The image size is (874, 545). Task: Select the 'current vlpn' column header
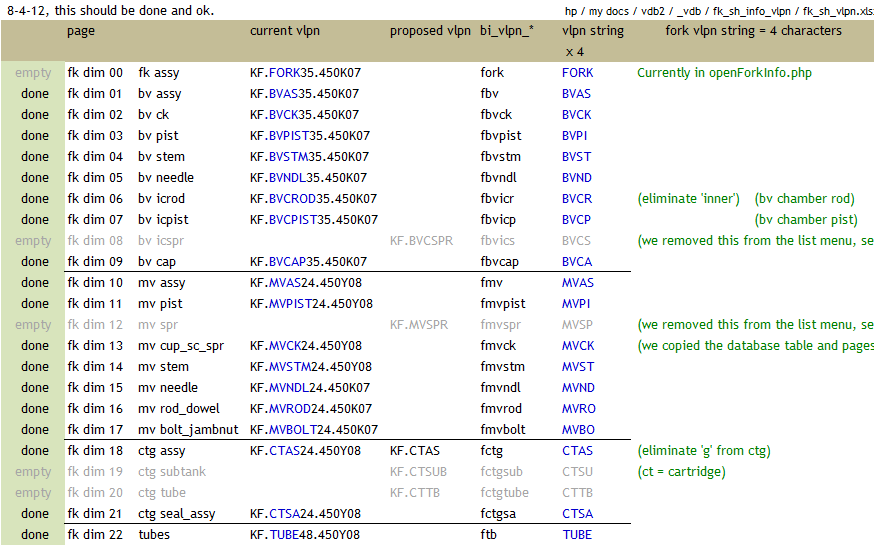285,31
